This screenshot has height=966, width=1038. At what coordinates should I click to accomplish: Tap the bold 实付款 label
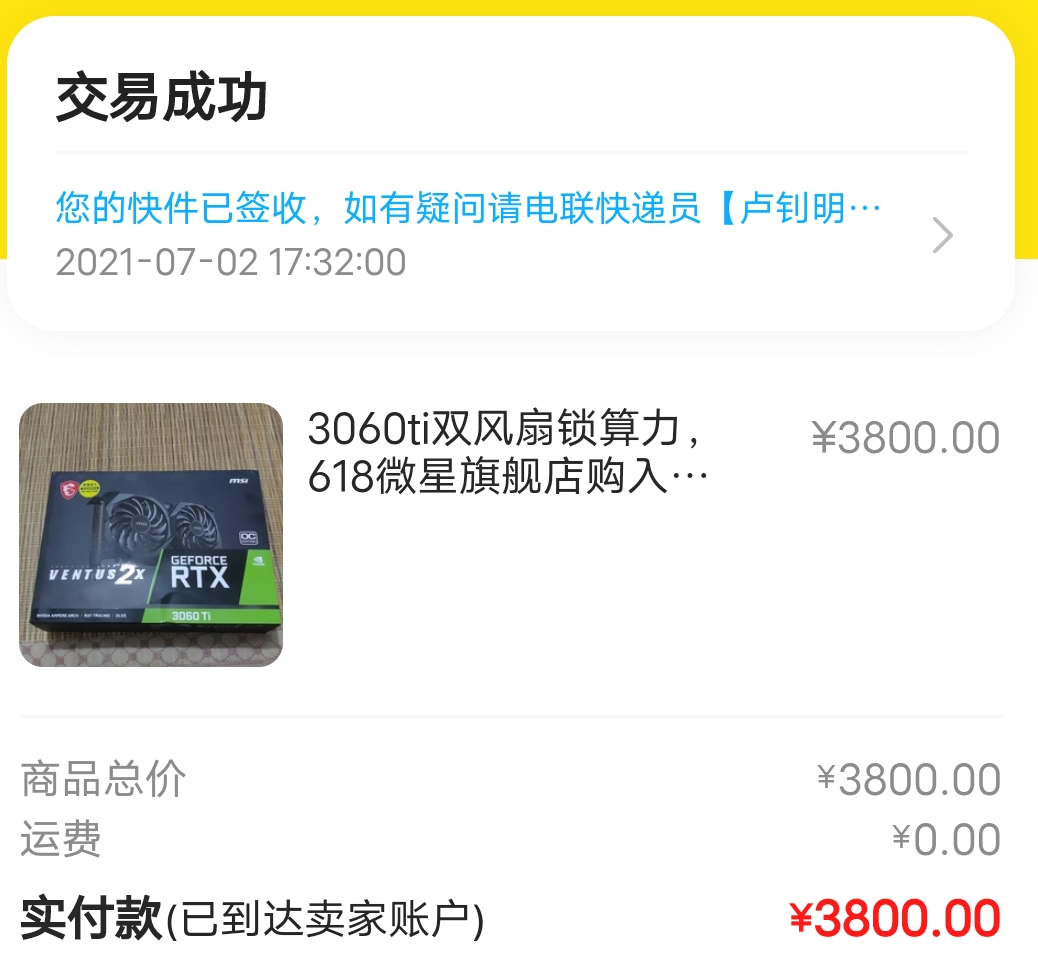[x=91, y=918]
